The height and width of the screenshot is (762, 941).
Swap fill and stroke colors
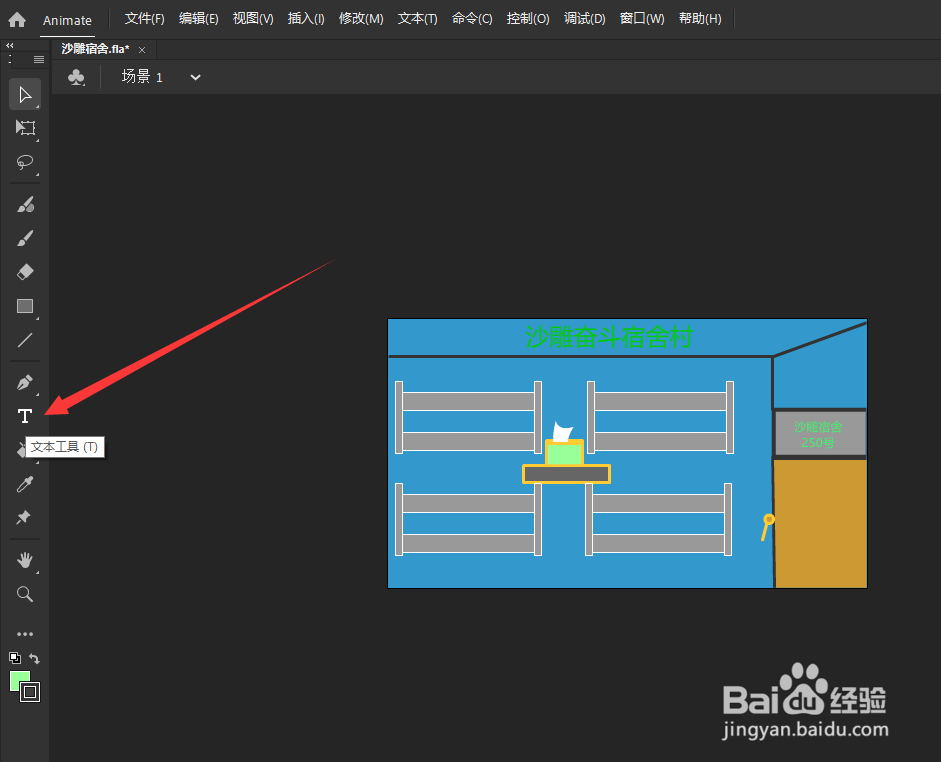(x=34, y=658)
